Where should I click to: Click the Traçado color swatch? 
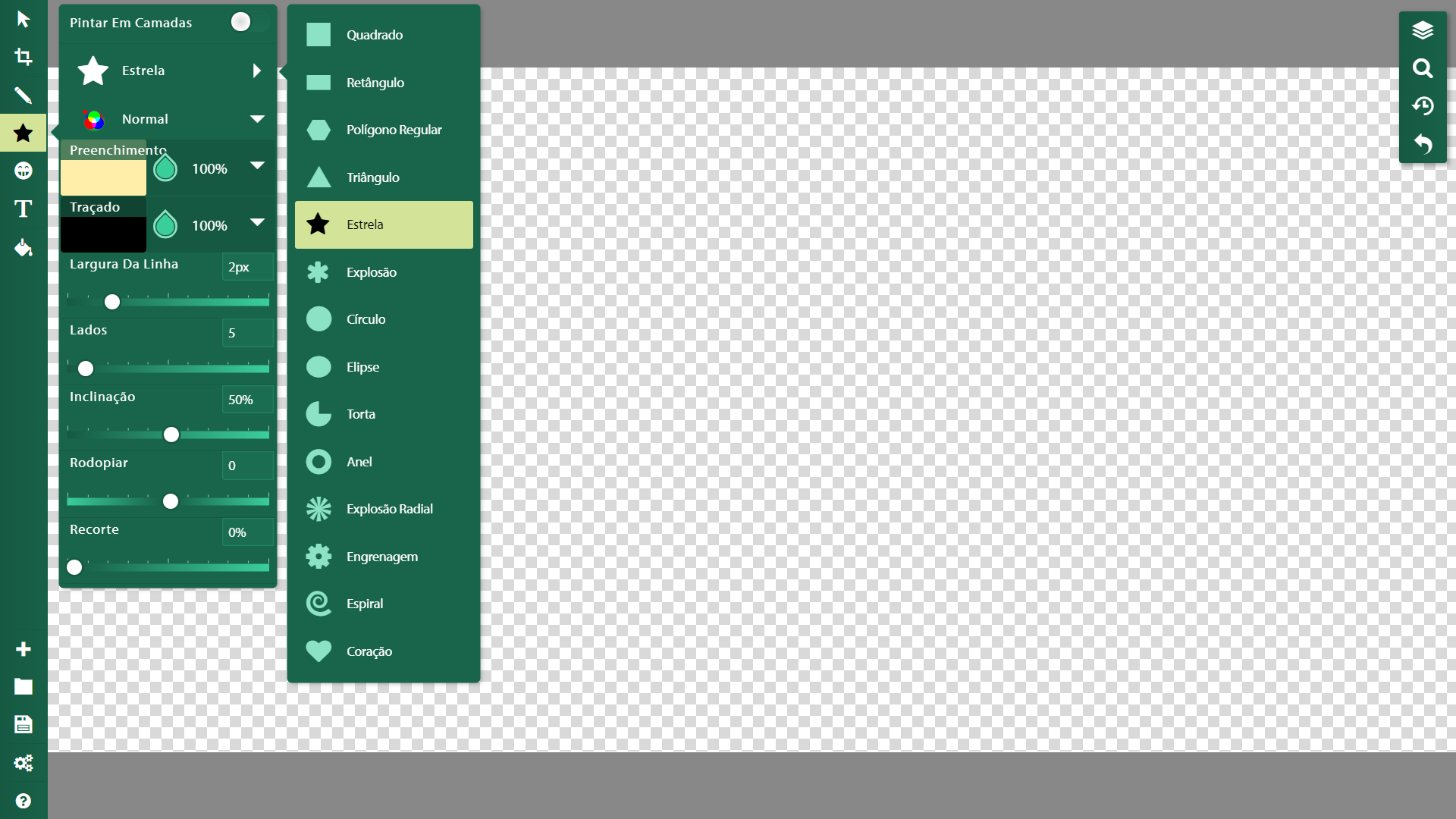(103, 232)
